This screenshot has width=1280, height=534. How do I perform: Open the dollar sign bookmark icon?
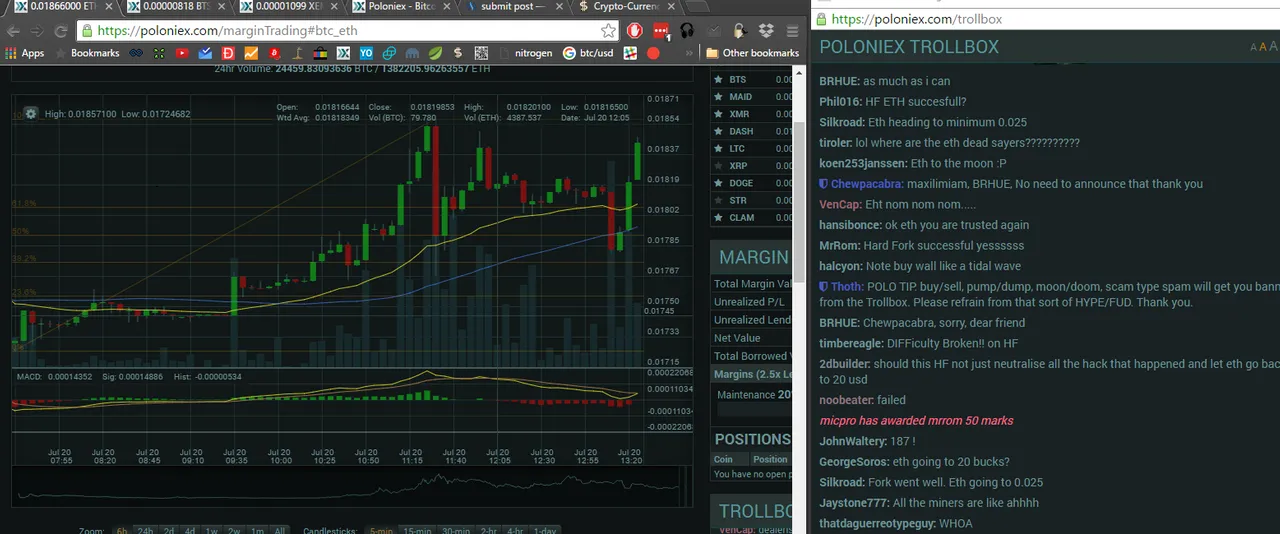click(x=457, y=53)
